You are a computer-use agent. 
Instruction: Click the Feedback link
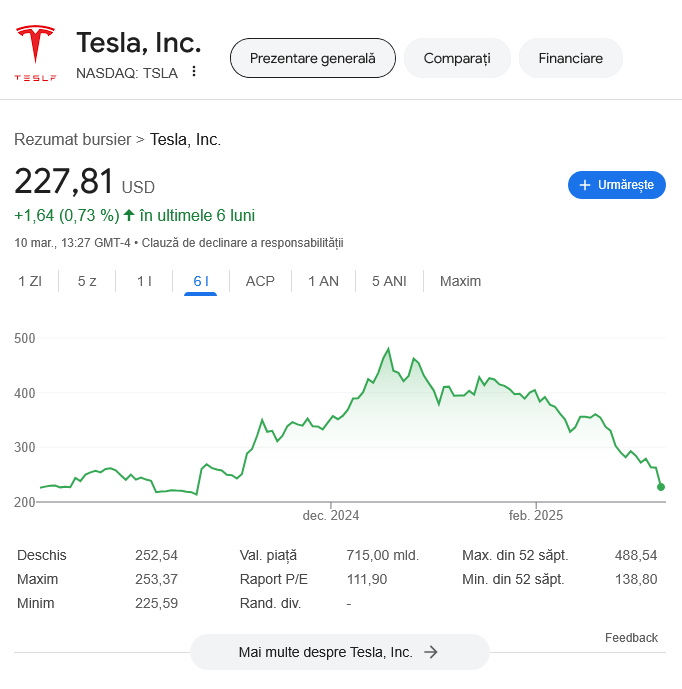631,638
